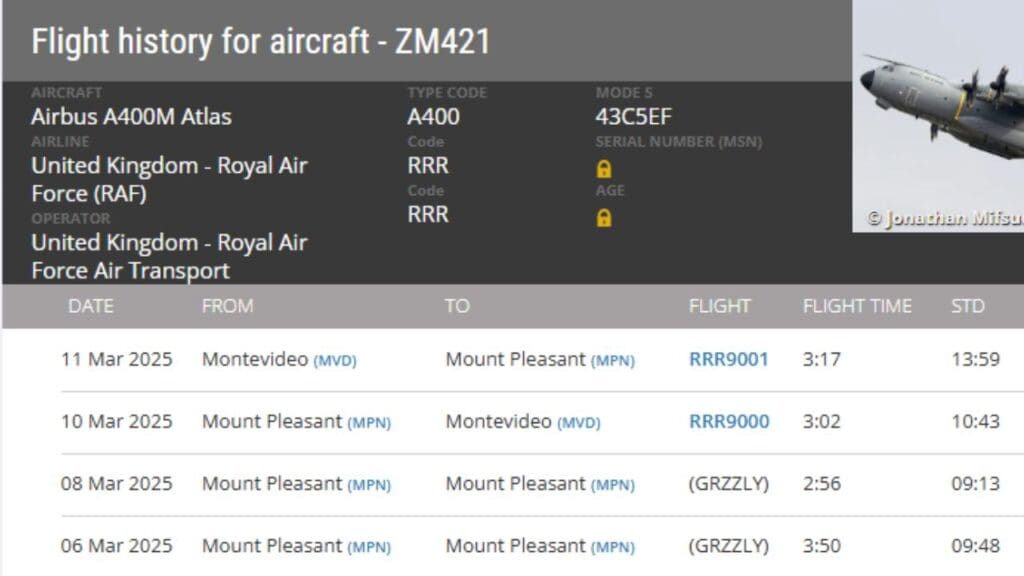Click MPN origin code in 06 Mar row

coord(368,547)
